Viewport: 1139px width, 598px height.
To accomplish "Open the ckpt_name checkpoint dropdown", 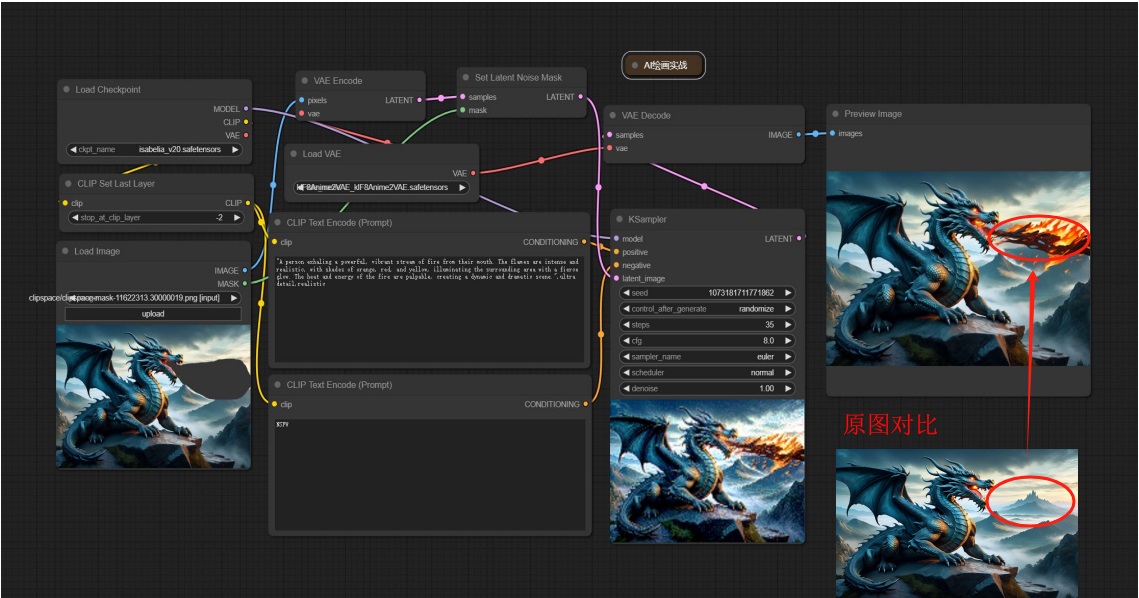I will point(154,150).
